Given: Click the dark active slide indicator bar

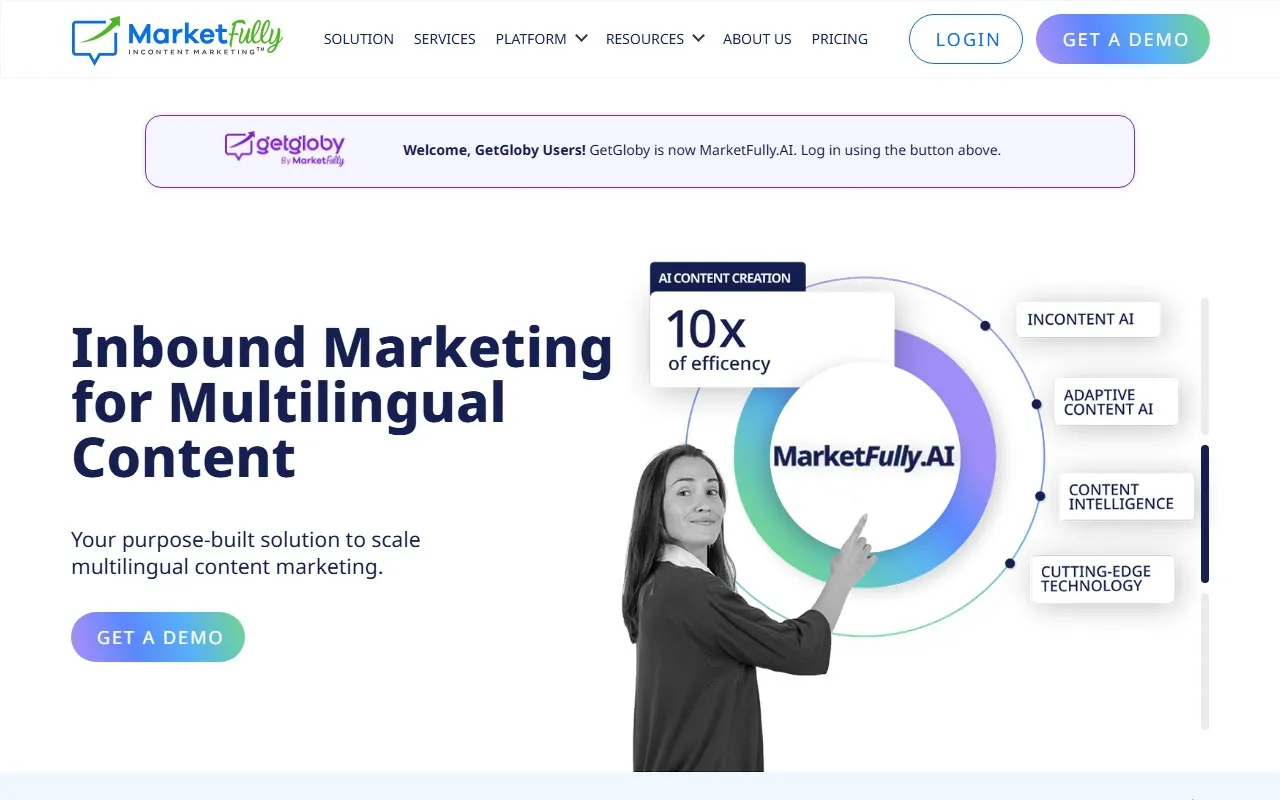Looking at the screenshot, I should coord(1205,514).
